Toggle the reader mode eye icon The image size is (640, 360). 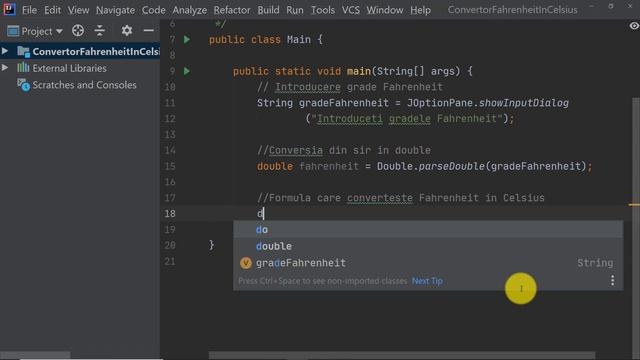tap(633, 26)
